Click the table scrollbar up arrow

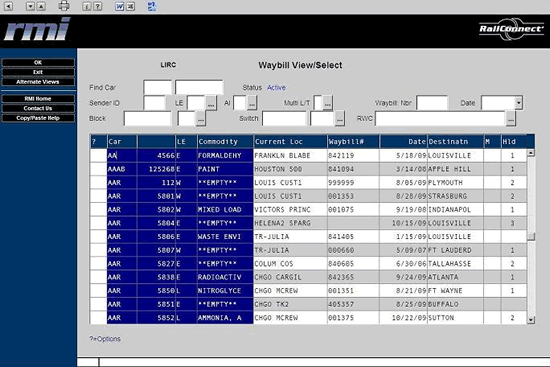(x=531, y=153)
